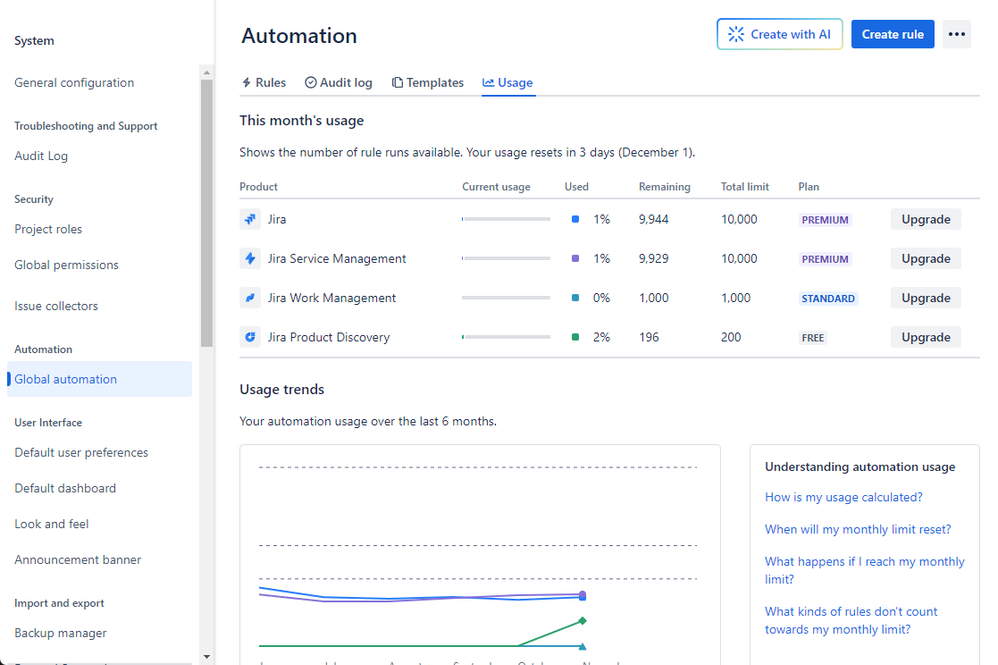Open 'When will my monthly limit reset?' link

pos(858,529)
